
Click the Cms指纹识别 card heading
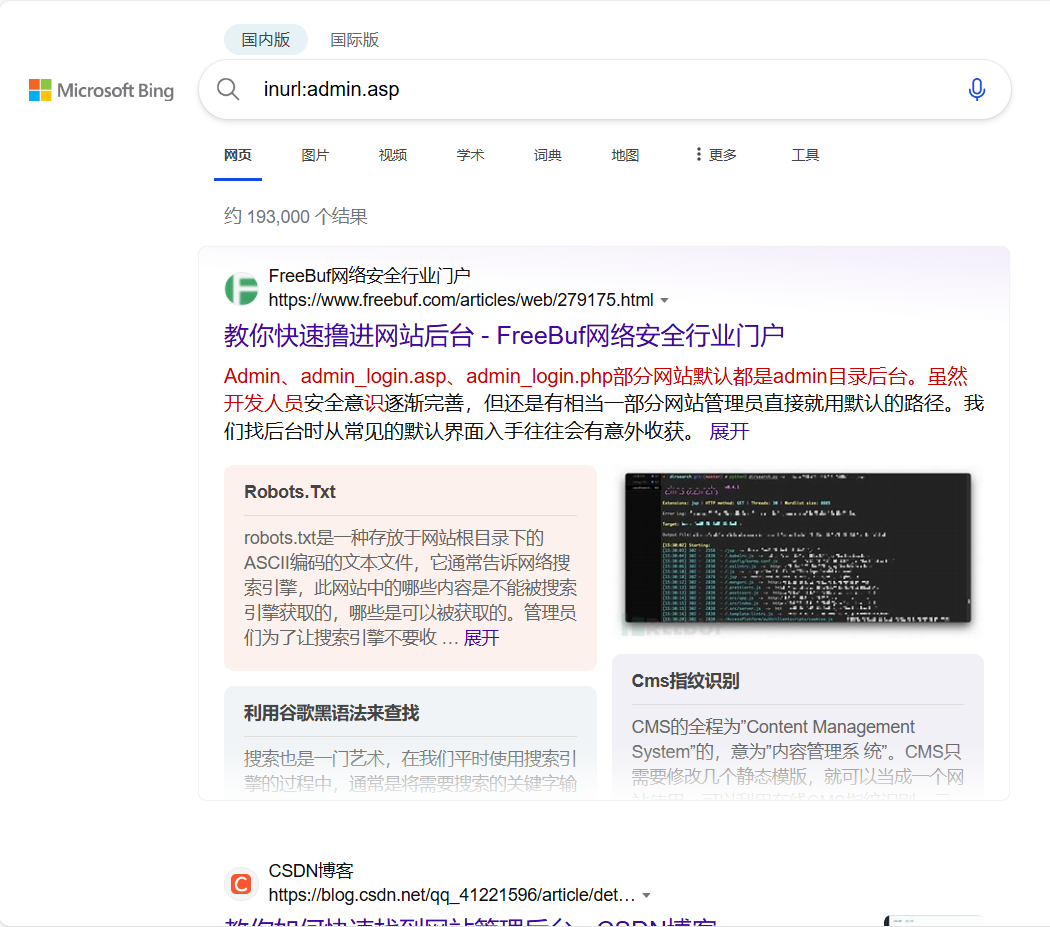(x=685, y=681)
